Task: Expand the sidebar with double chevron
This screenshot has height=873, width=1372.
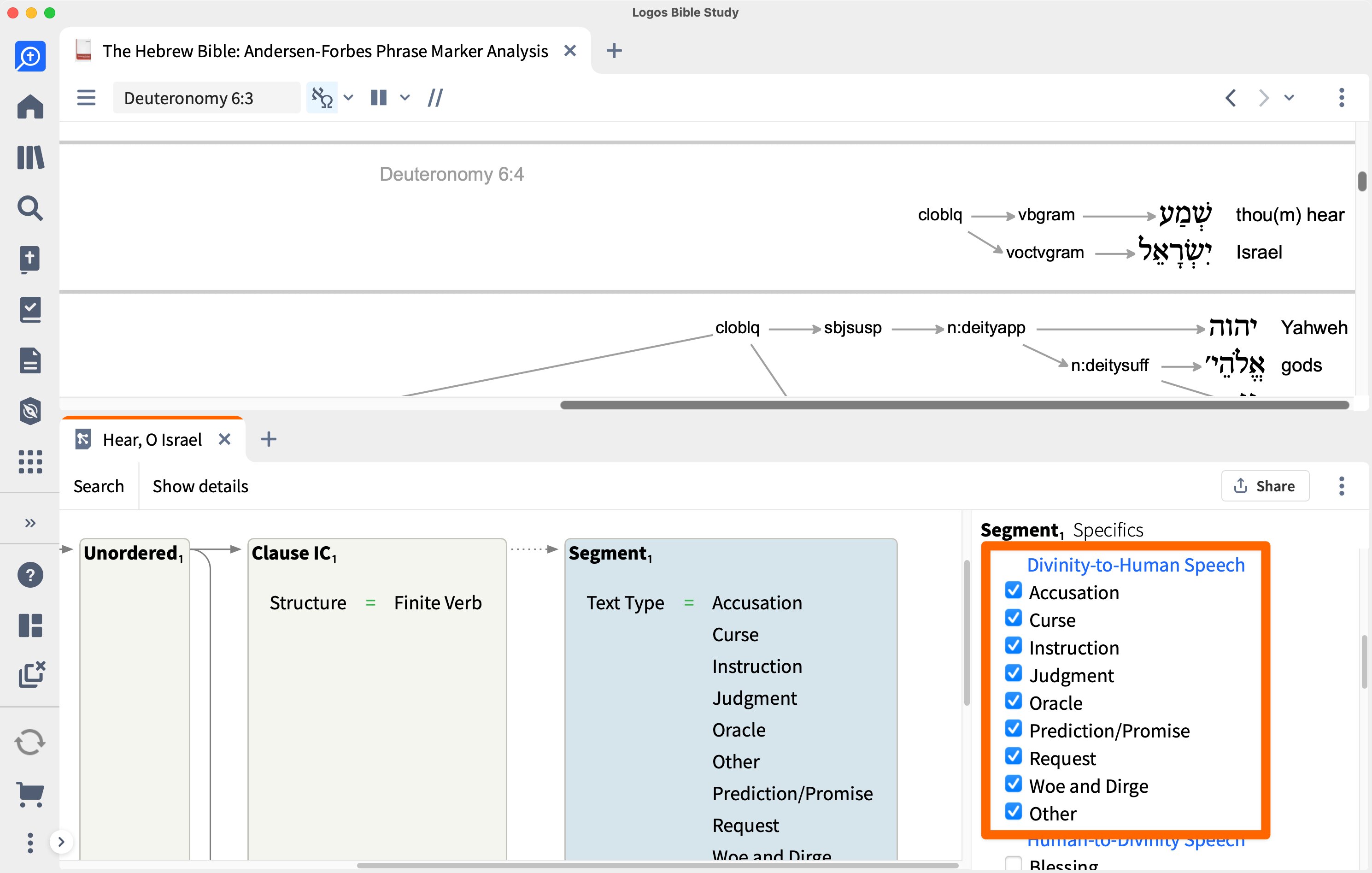Action: (x=30, y=523)
